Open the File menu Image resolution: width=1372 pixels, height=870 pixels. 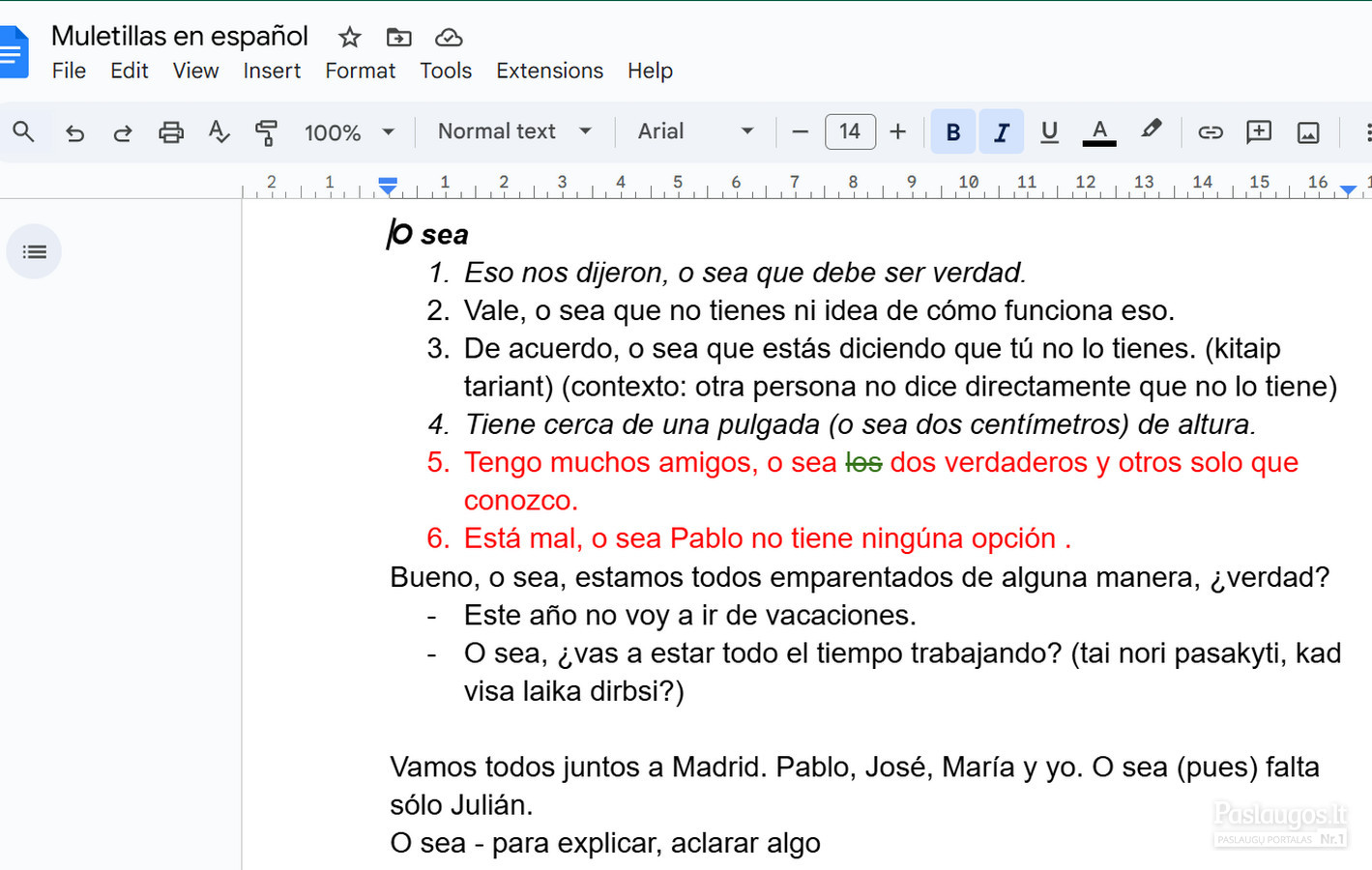tap(69, 71)
